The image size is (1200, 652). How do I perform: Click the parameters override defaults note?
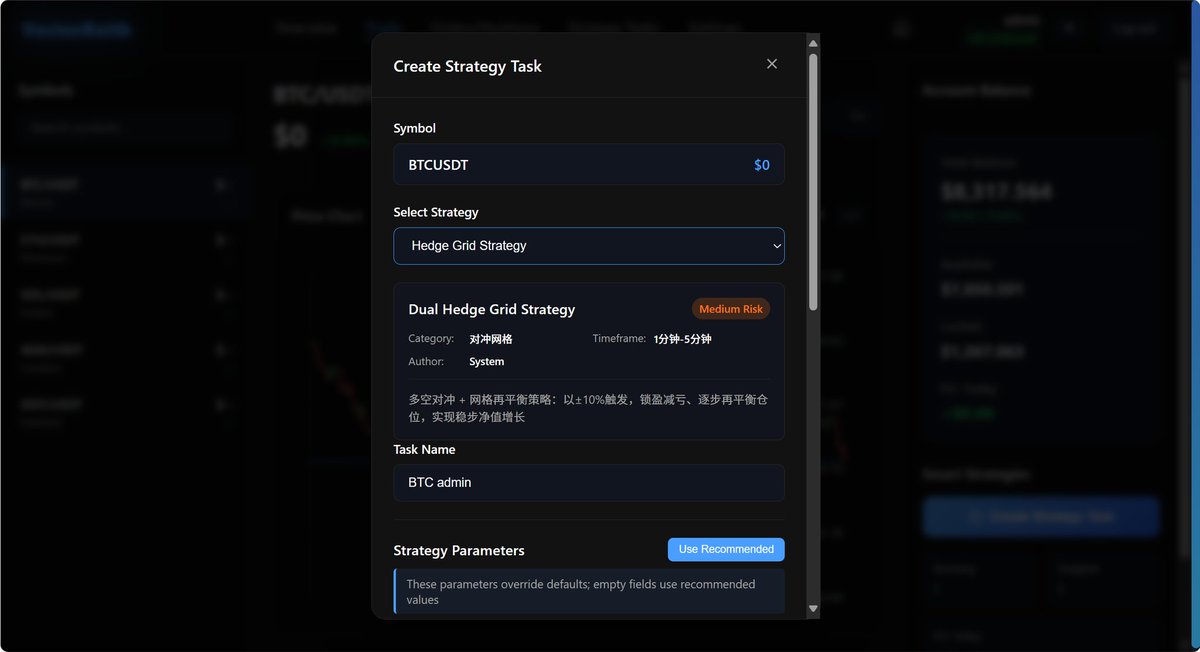pos(589,591)
